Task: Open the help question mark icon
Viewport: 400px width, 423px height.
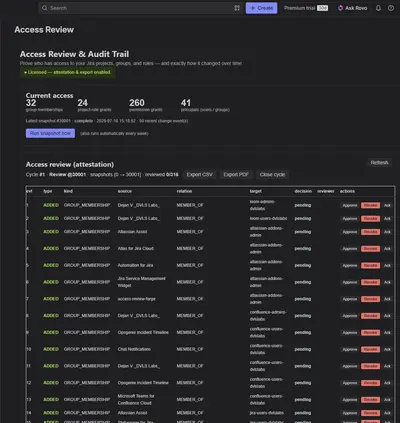Action: [391, 8]
